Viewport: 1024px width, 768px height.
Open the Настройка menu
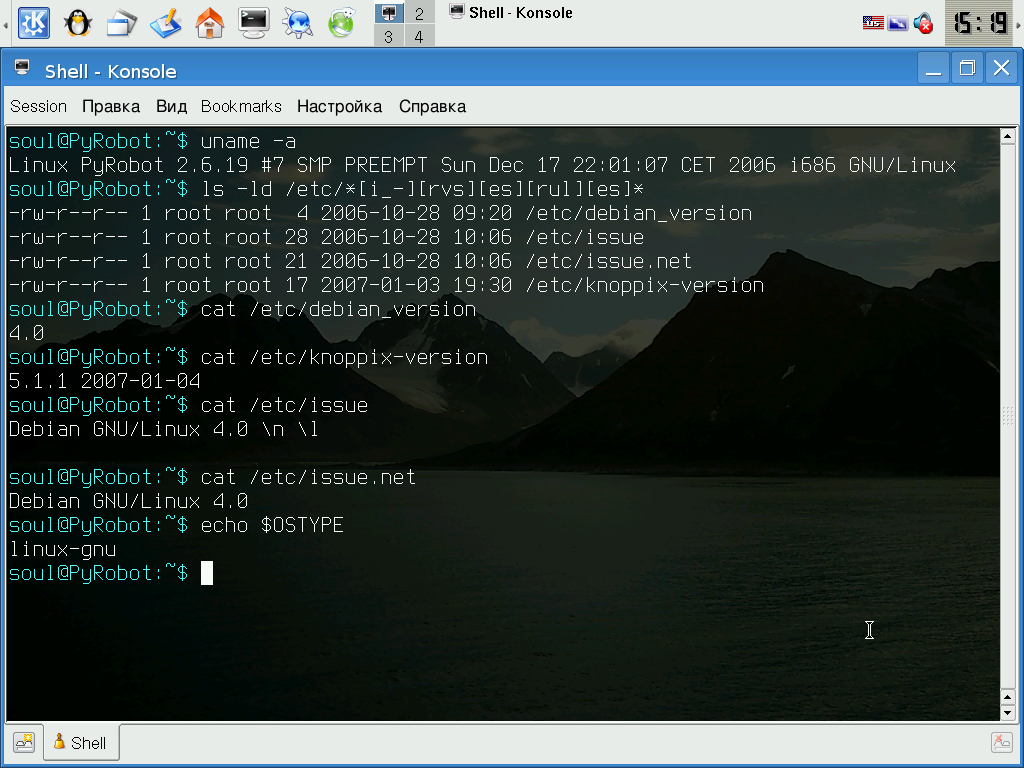(339, 106)
